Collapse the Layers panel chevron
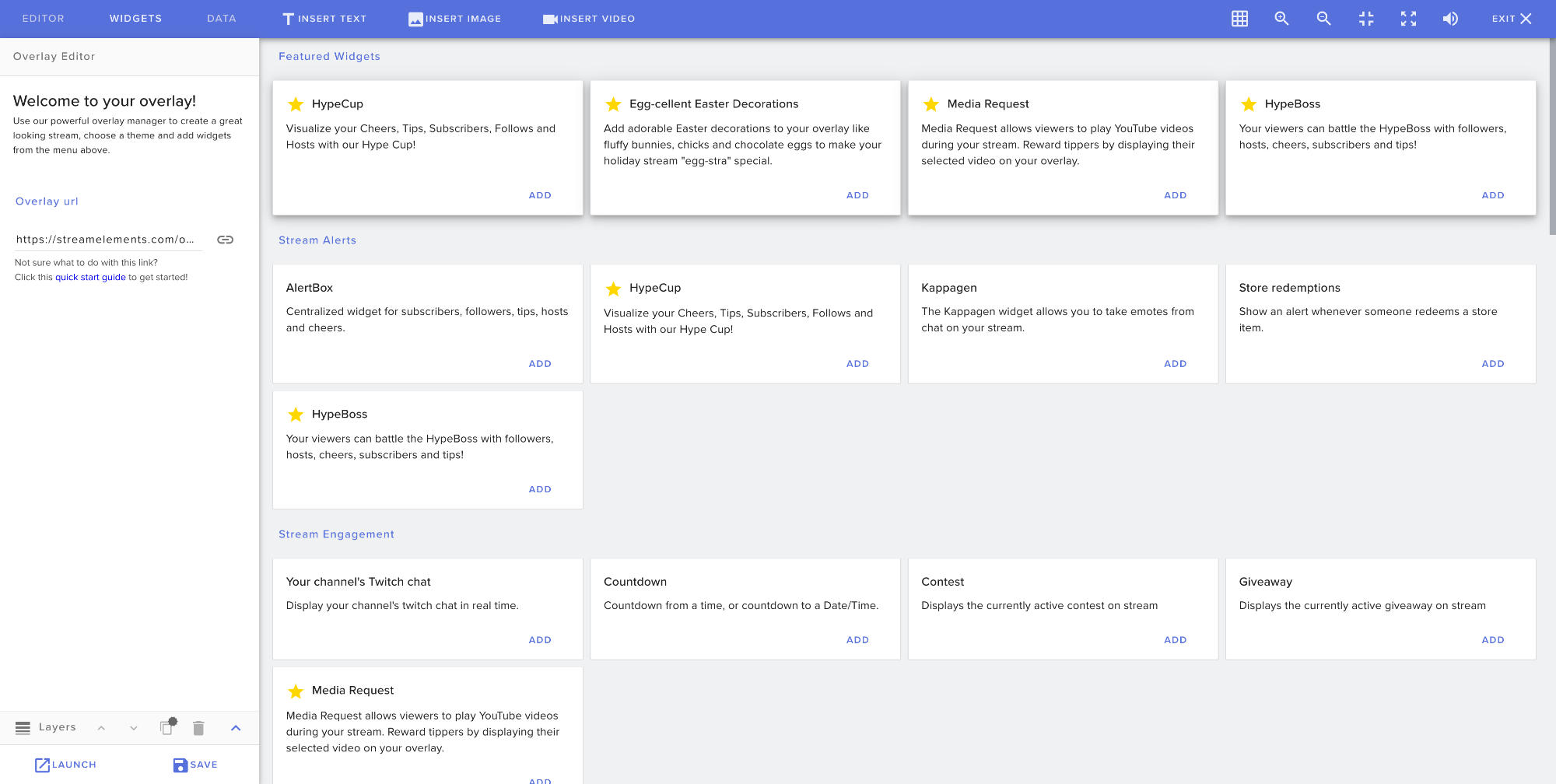 (x=236, y=728)
